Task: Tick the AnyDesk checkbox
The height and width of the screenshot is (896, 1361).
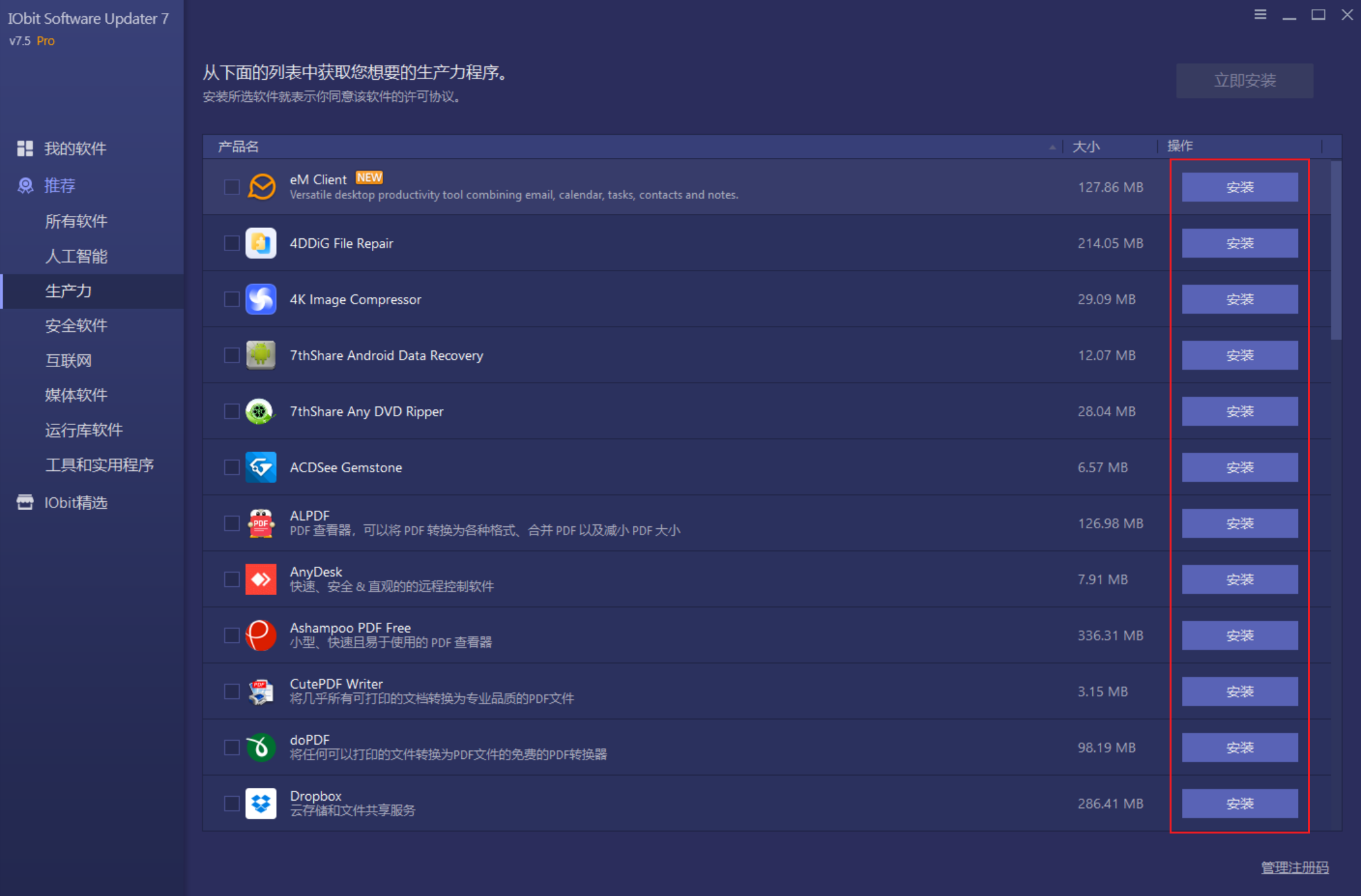Action: pyautogui.click(x=231, y=579)
